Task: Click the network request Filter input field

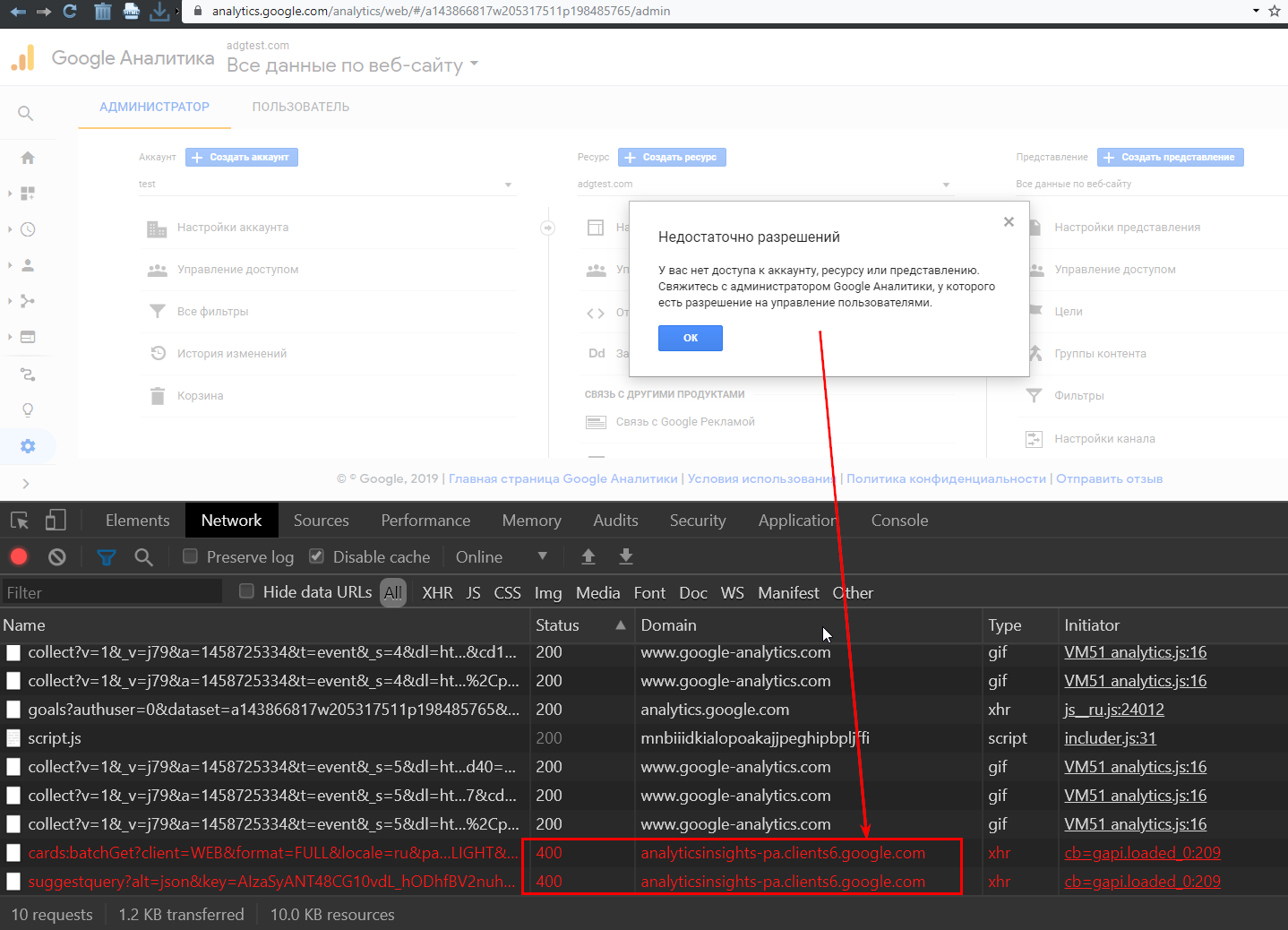Action: pyautogui.click(x=112, y=591)
